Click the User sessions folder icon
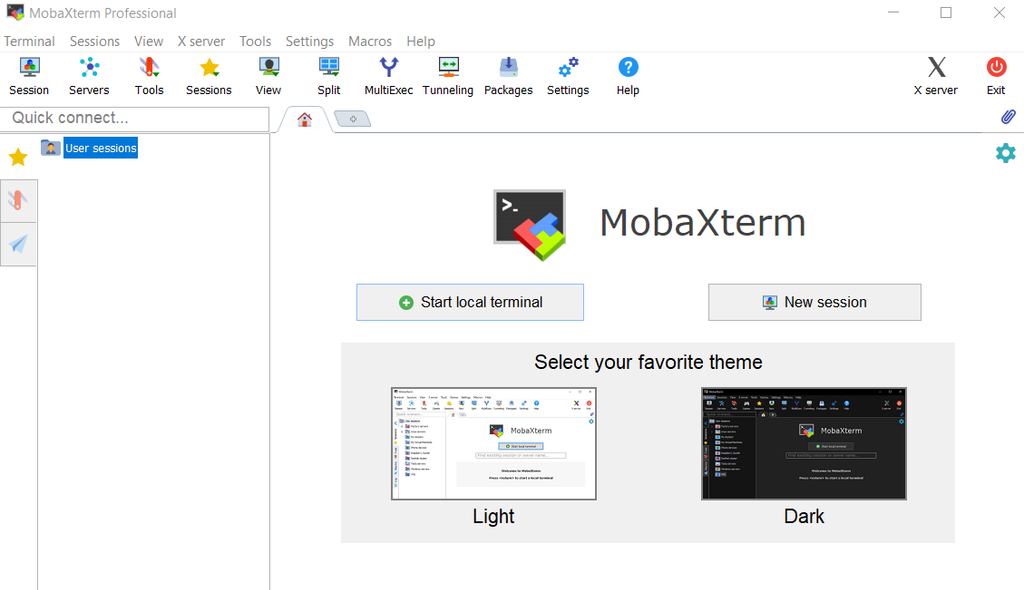Screen dimensions: 1024x590 coord(50,148)
